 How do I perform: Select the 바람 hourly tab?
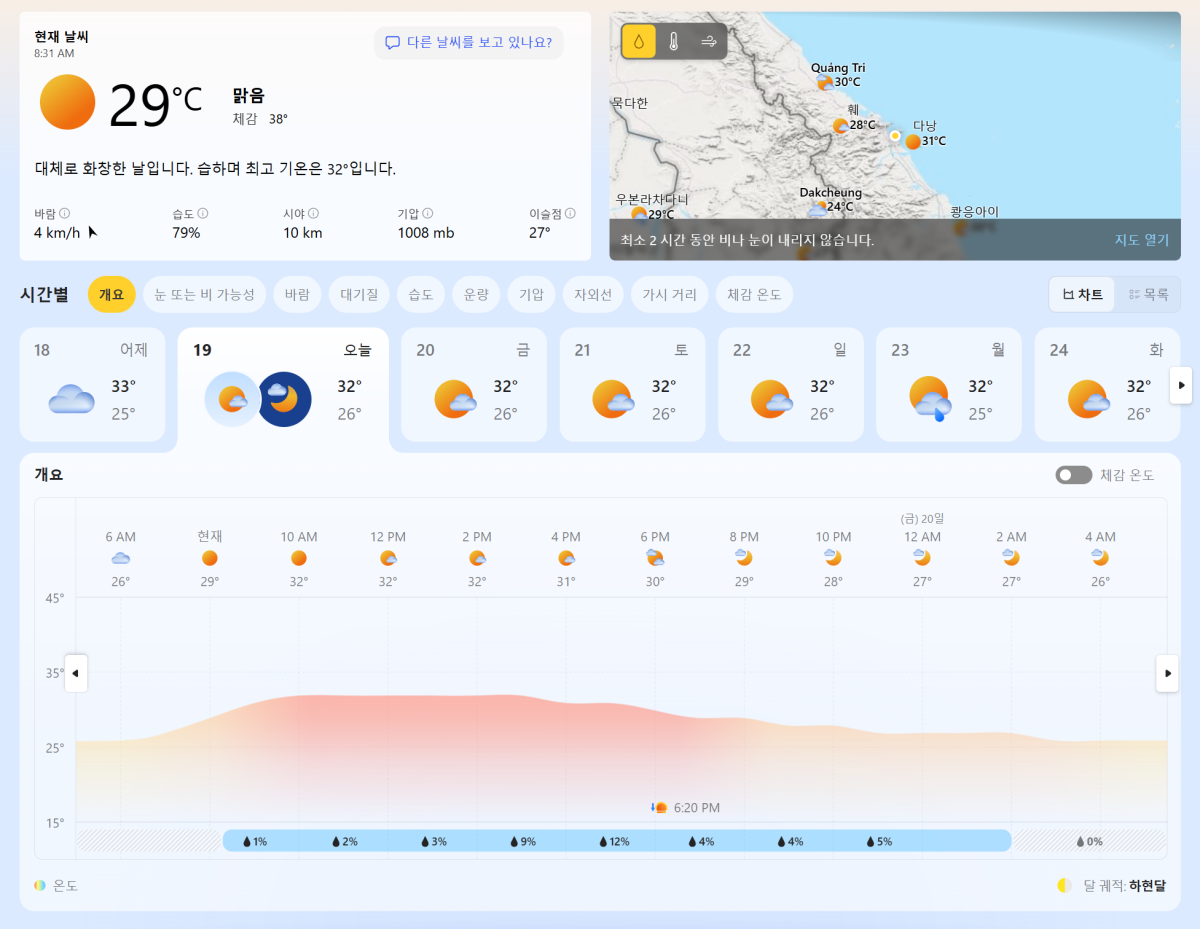tap(297, 295)
